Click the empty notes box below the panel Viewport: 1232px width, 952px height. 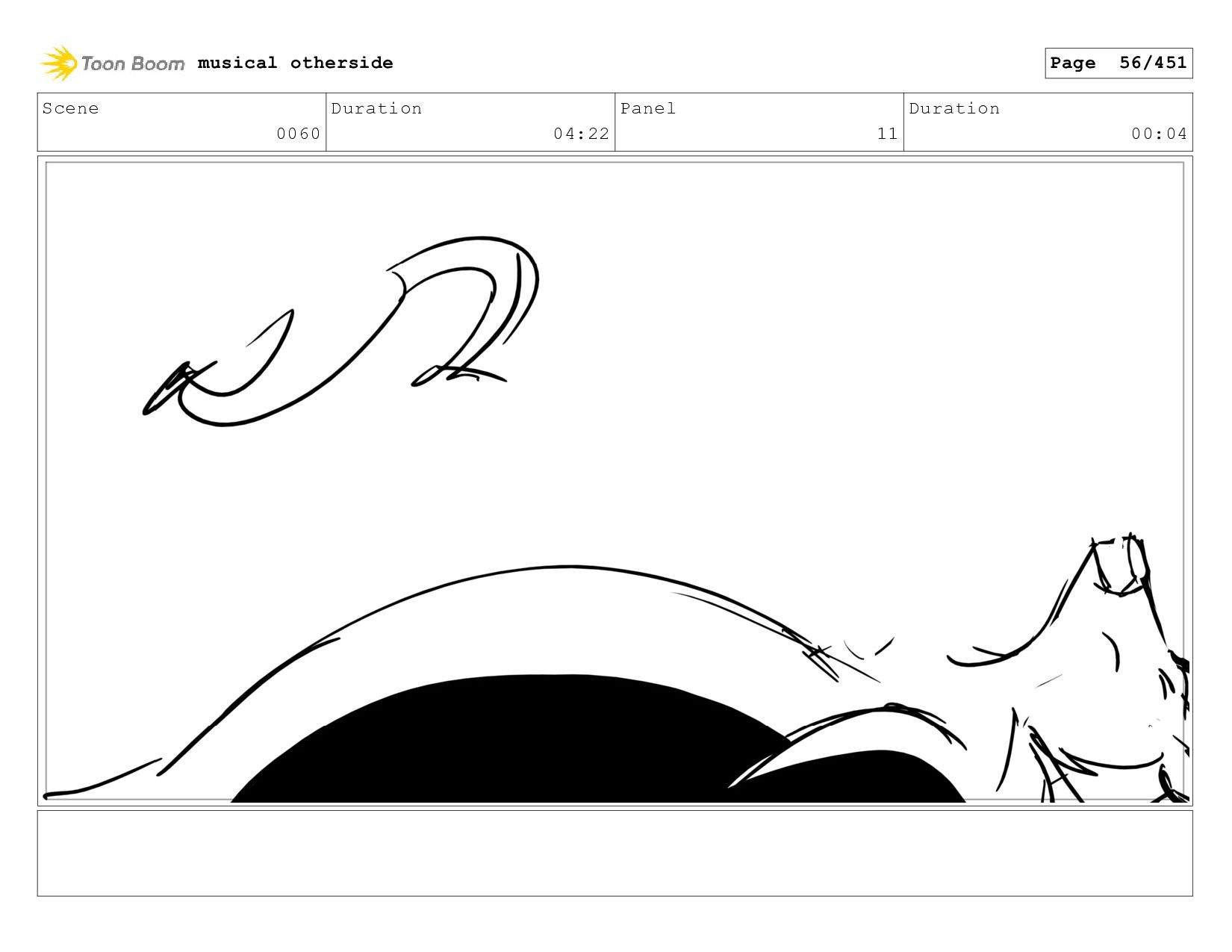615,853
